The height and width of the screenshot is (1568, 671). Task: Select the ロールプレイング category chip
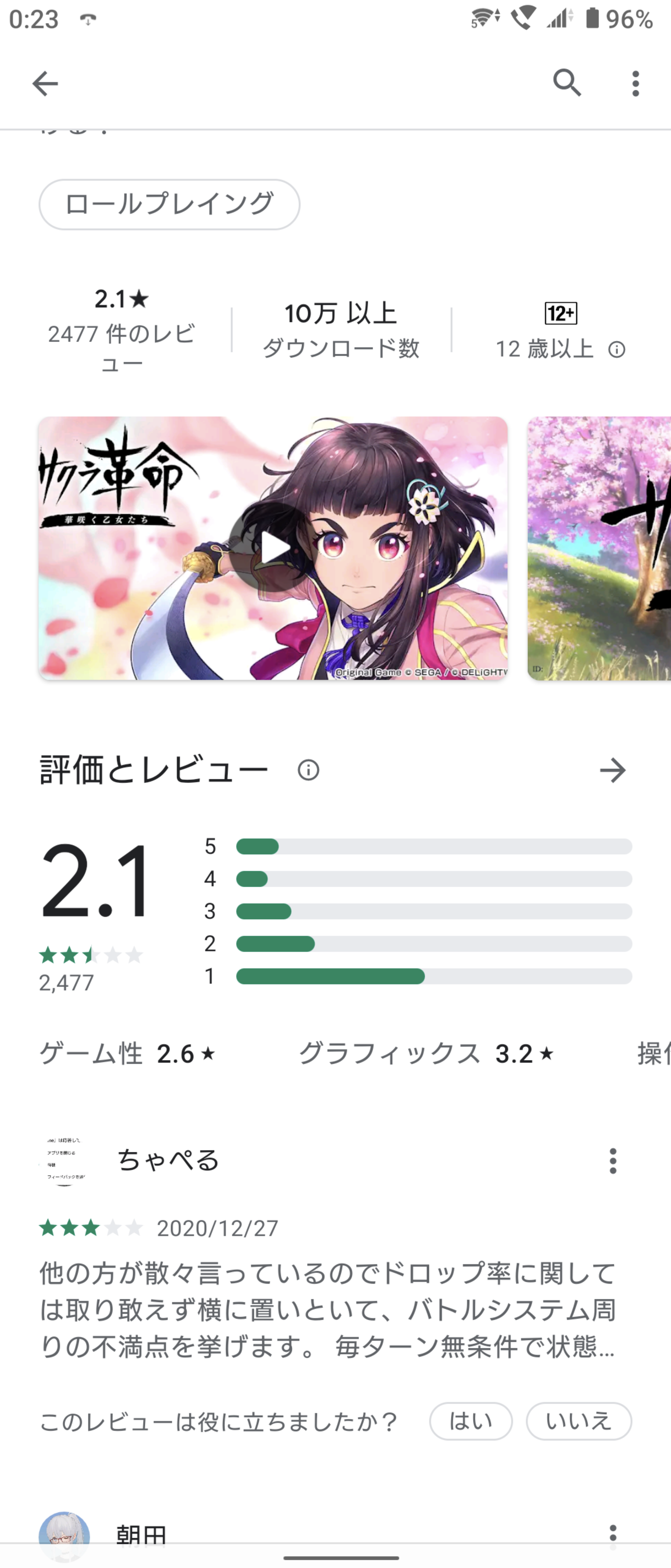pyautogui.click(x=169, y=204)
